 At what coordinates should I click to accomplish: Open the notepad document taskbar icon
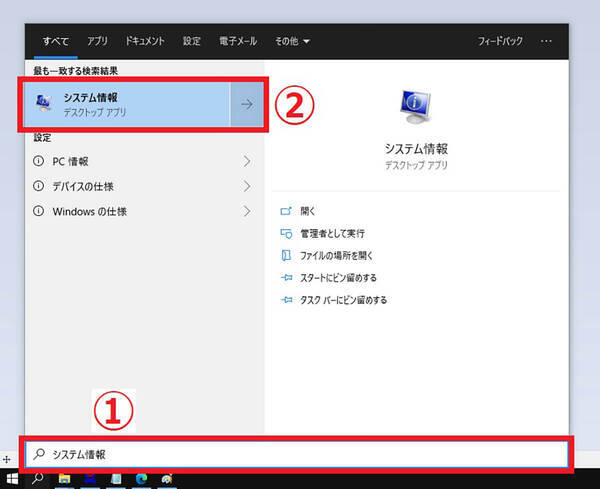[116, 479]
